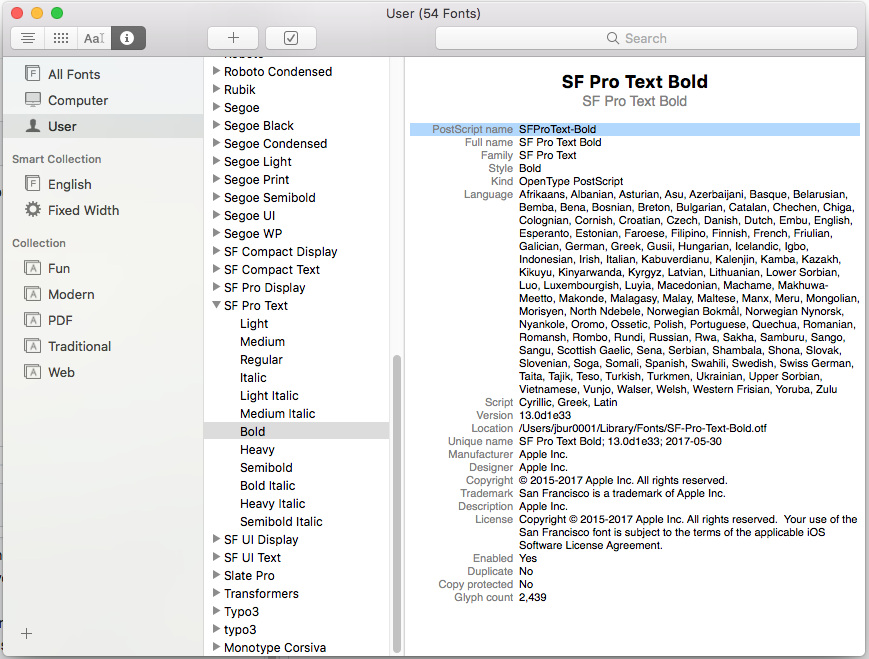Select SF Pro Text Italic style
The width and height of the screenshot is (869, 659).
tap(253, 378)
